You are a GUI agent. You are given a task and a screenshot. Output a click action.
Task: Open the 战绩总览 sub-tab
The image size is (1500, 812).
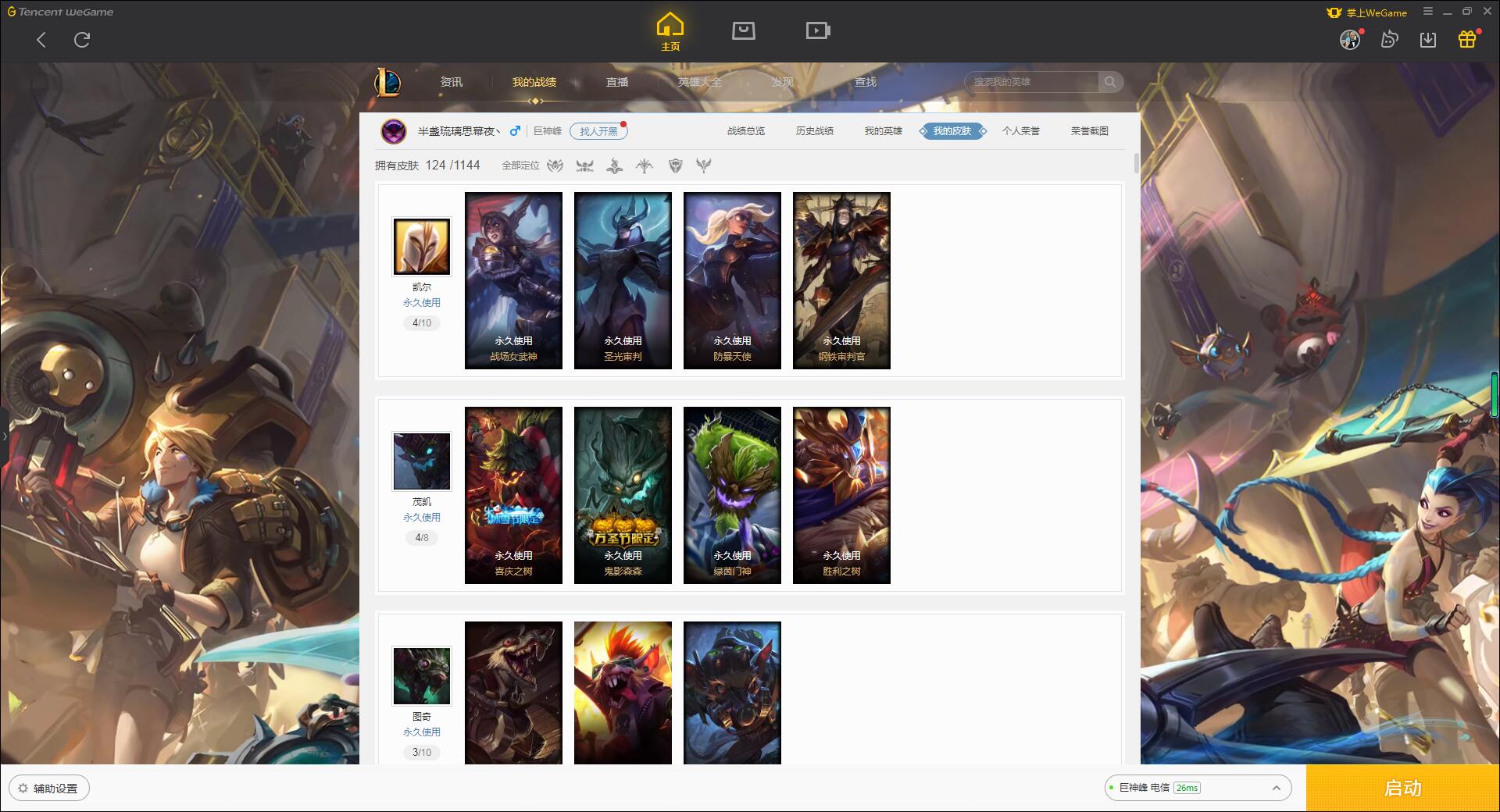(x=746, y=131)
